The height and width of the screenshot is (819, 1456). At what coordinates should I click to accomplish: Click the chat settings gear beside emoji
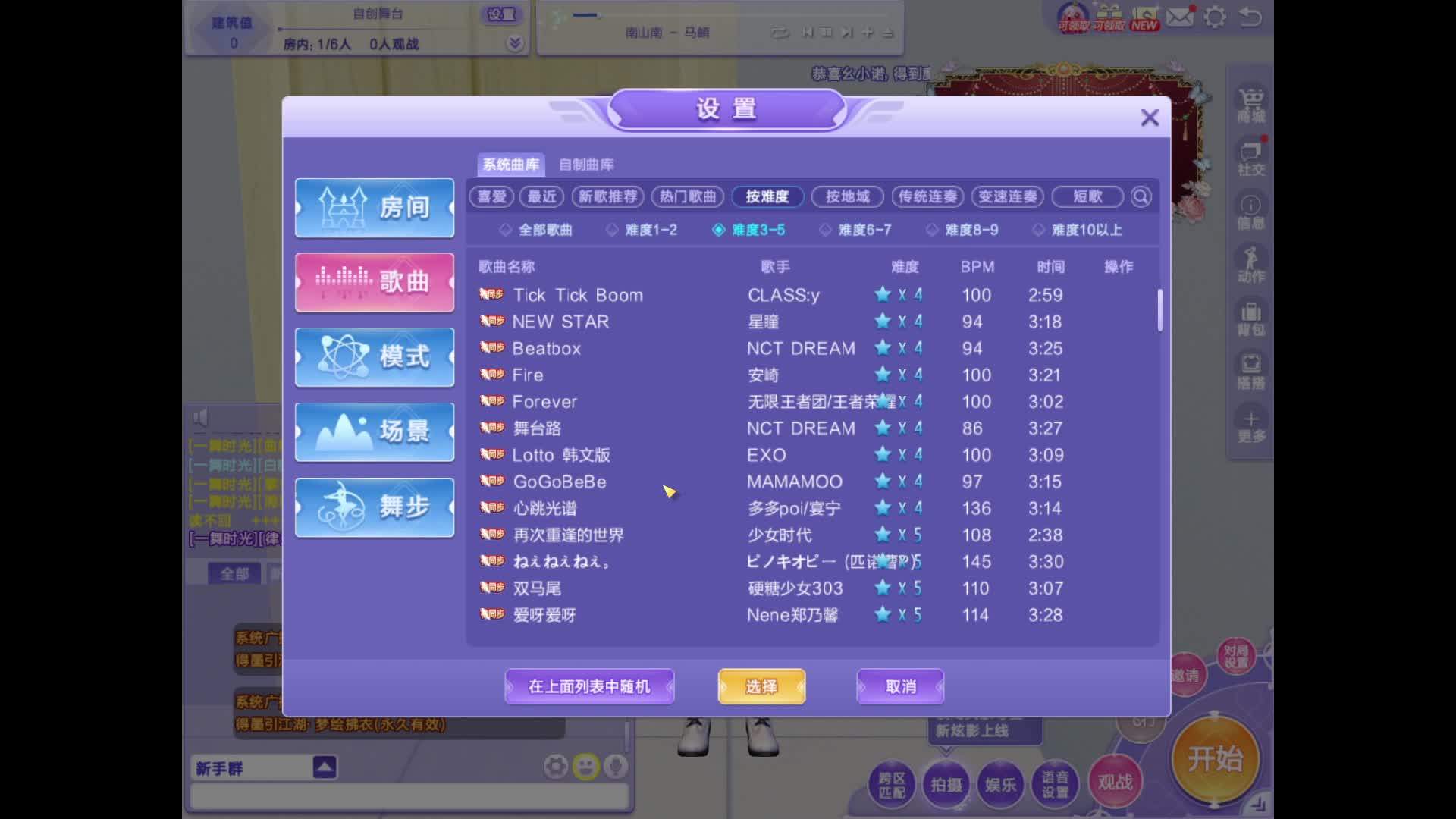[556, 767]
